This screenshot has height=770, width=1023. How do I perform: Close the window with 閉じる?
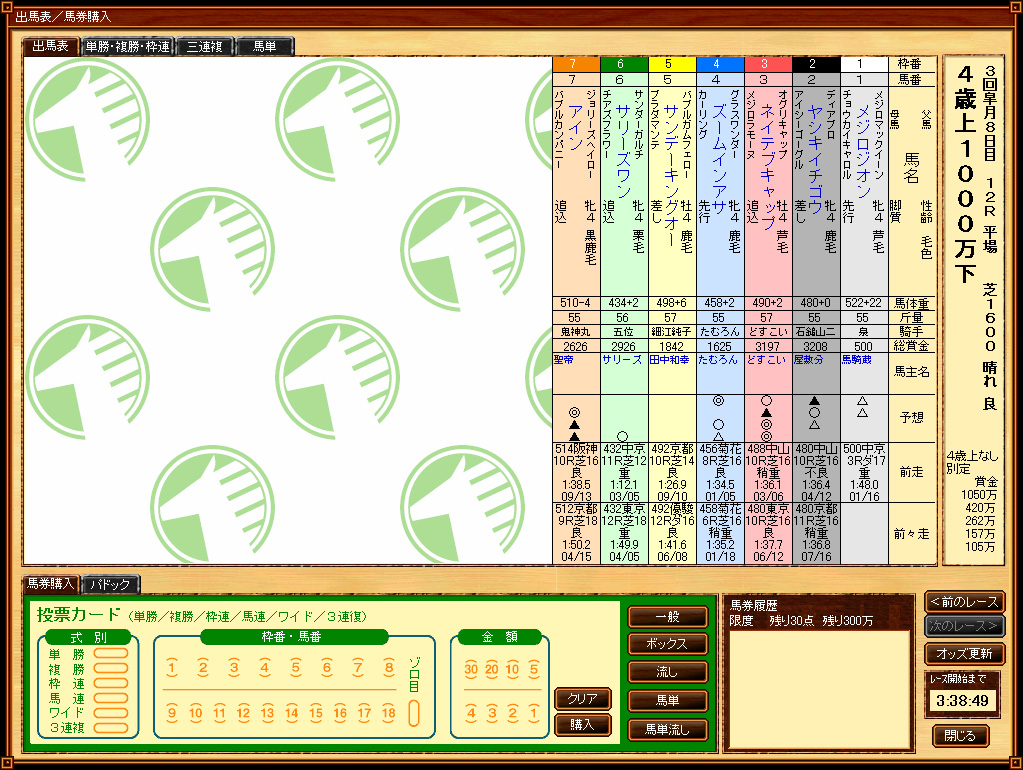click(960, 736)
